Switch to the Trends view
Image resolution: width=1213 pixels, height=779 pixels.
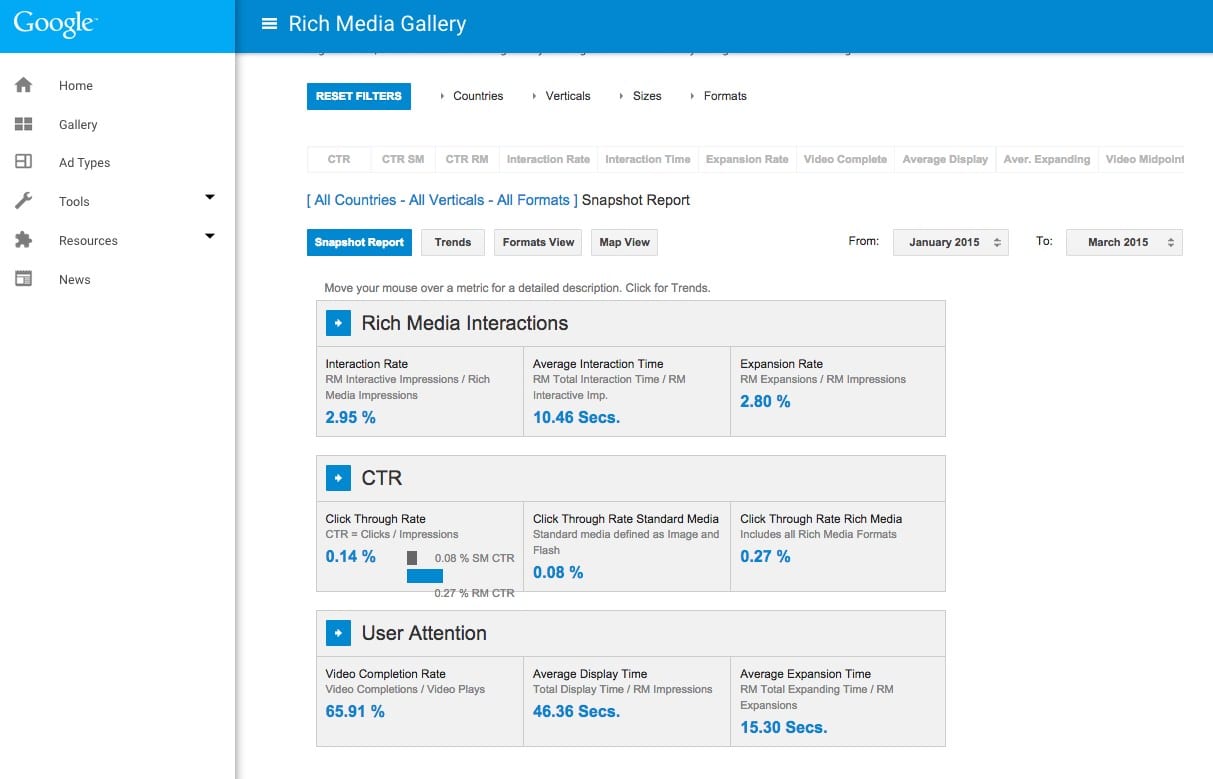[x=453, y=242]
